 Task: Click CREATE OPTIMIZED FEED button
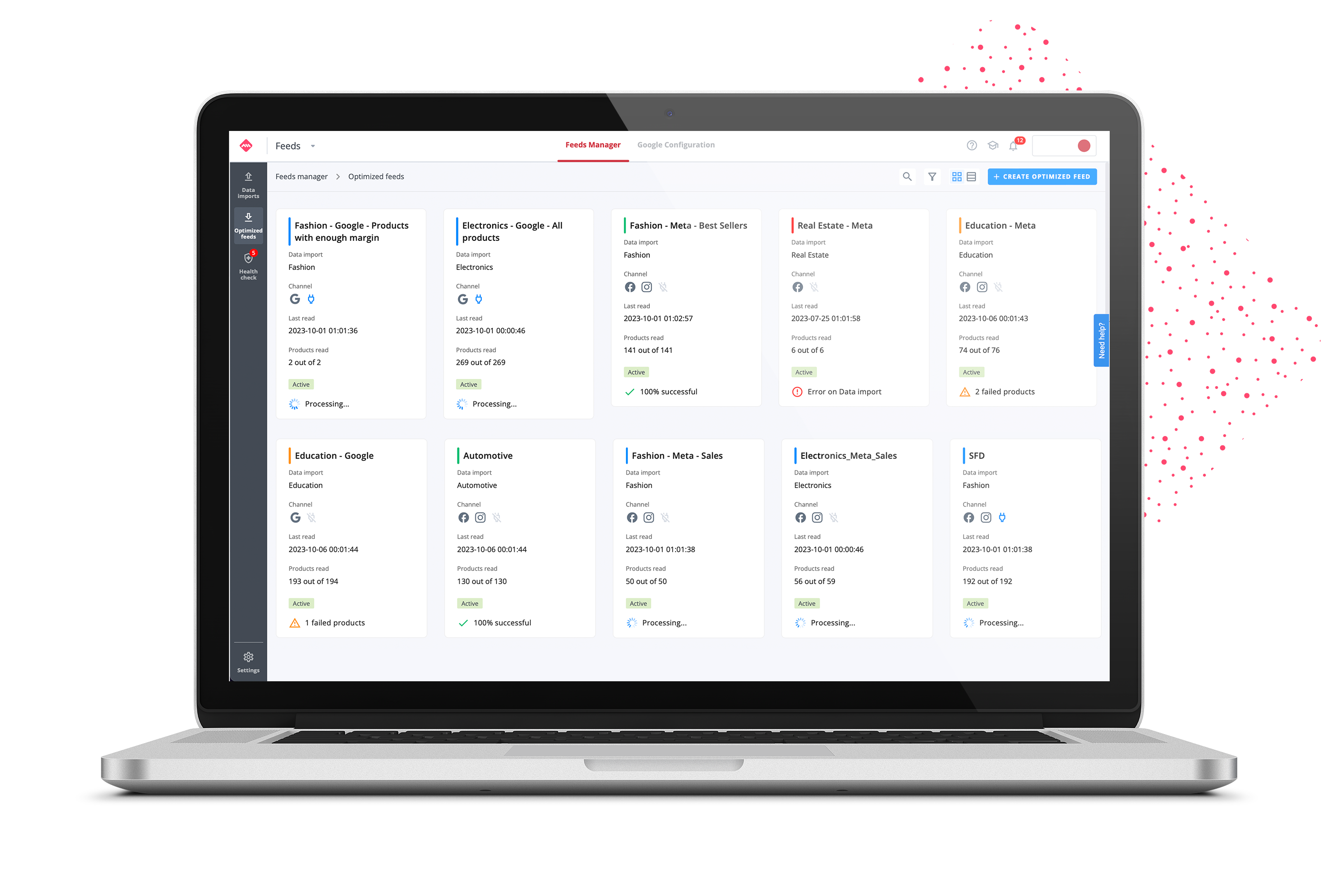[1042, 176]
